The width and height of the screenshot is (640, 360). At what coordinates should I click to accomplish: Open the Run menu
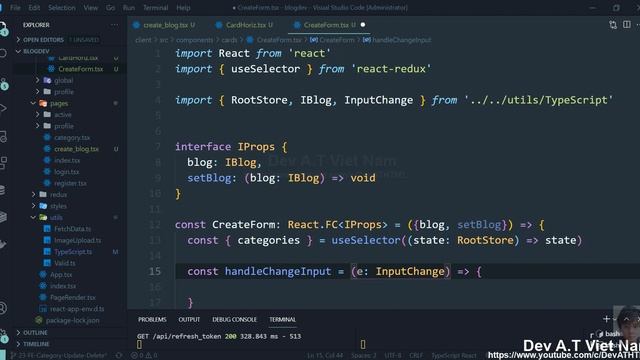[129, 8]
